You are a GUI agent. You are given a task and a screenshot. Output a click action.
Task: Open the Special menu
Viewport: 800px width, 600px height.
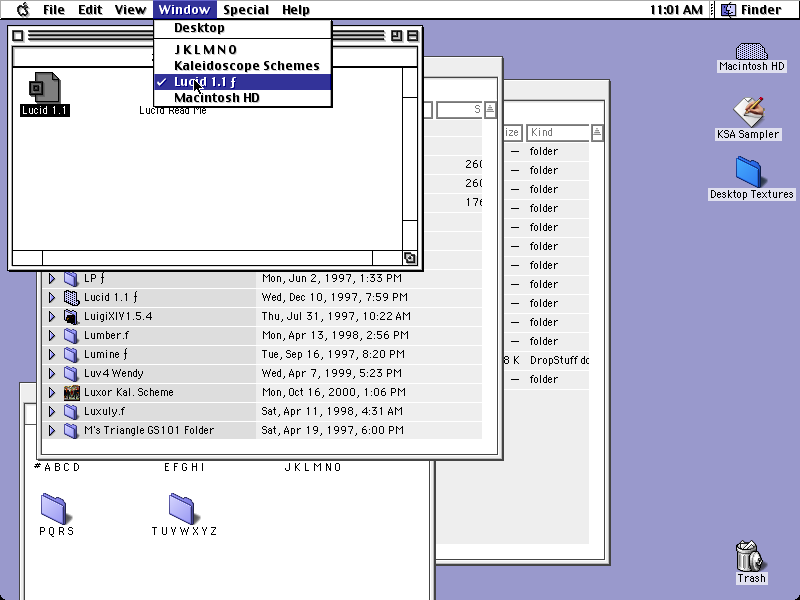click(x=246, y=10)
